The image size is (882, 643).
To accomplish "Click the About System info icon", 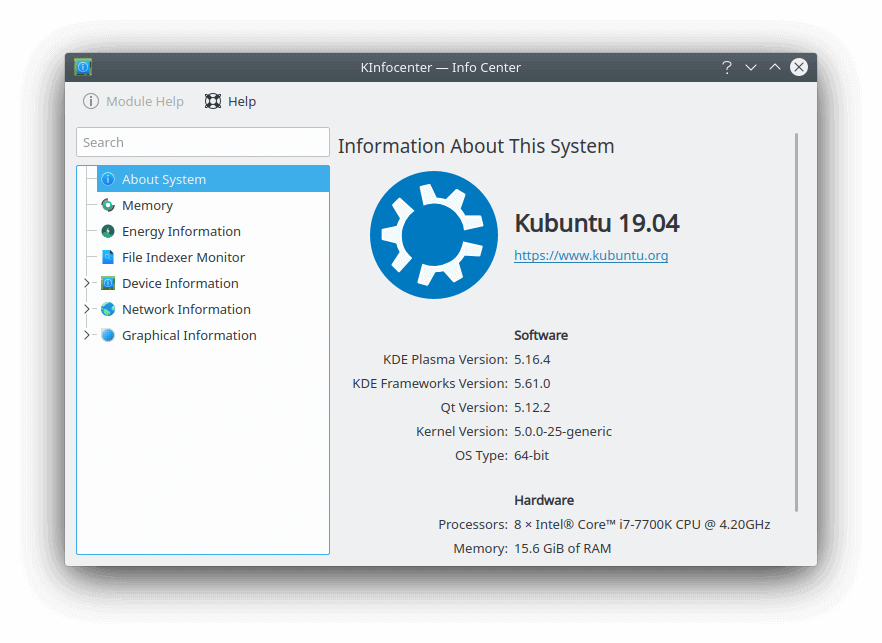I will (x=108, y=179).
